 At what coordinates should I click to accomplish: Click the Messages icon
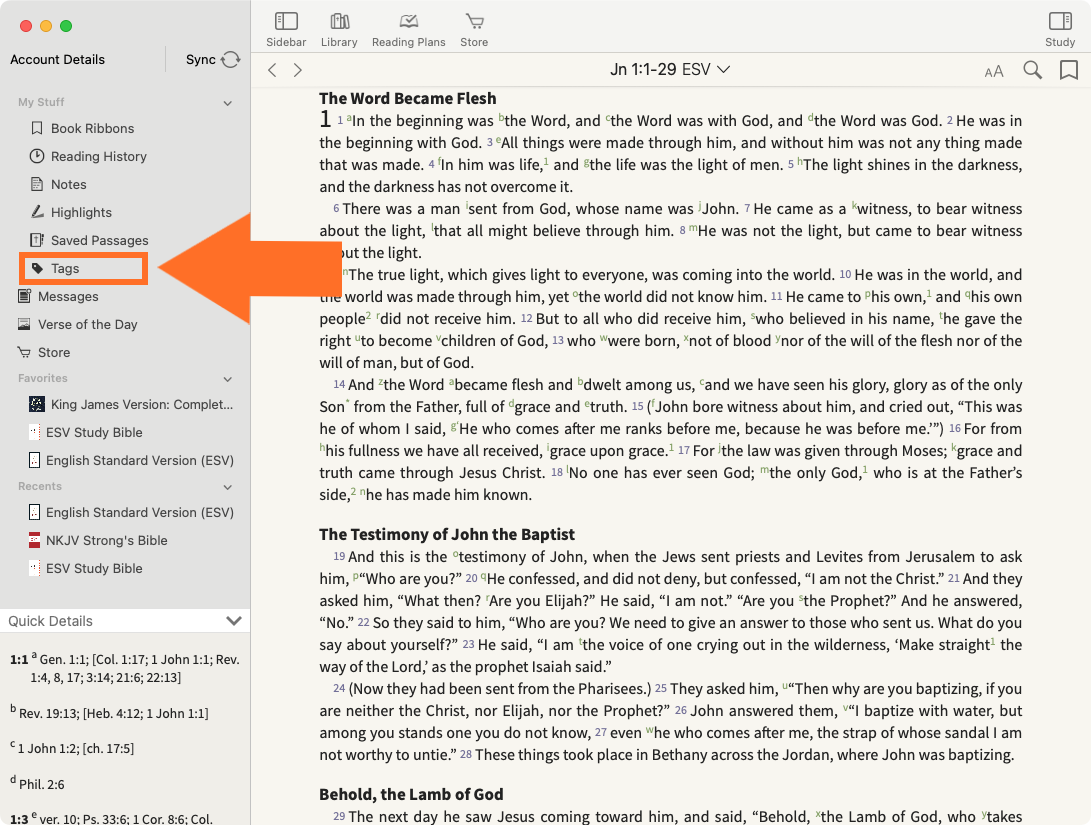(x=24, y=296)
